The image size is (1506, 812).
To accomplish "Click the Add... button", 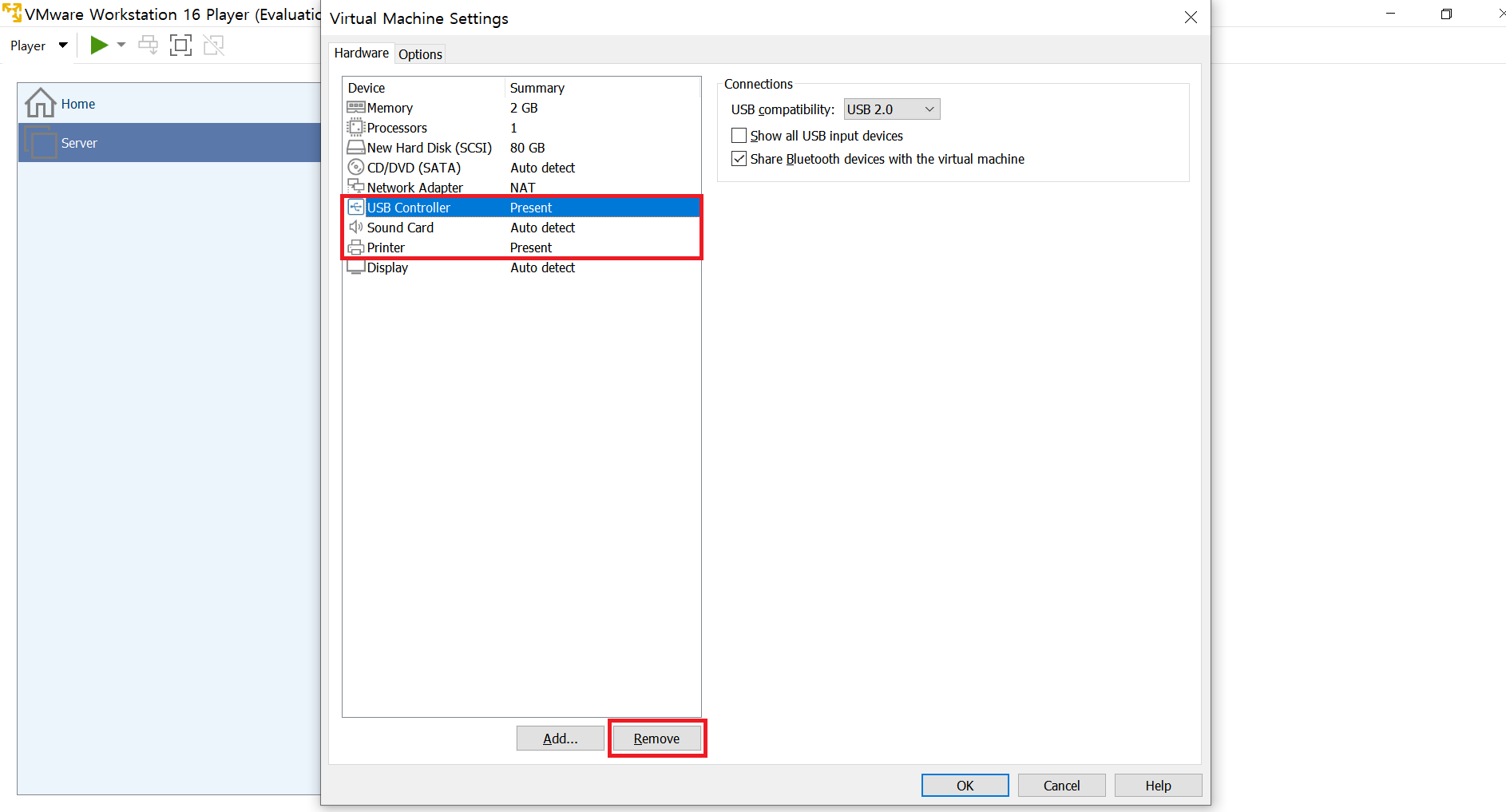I will (x=561, y=739).
